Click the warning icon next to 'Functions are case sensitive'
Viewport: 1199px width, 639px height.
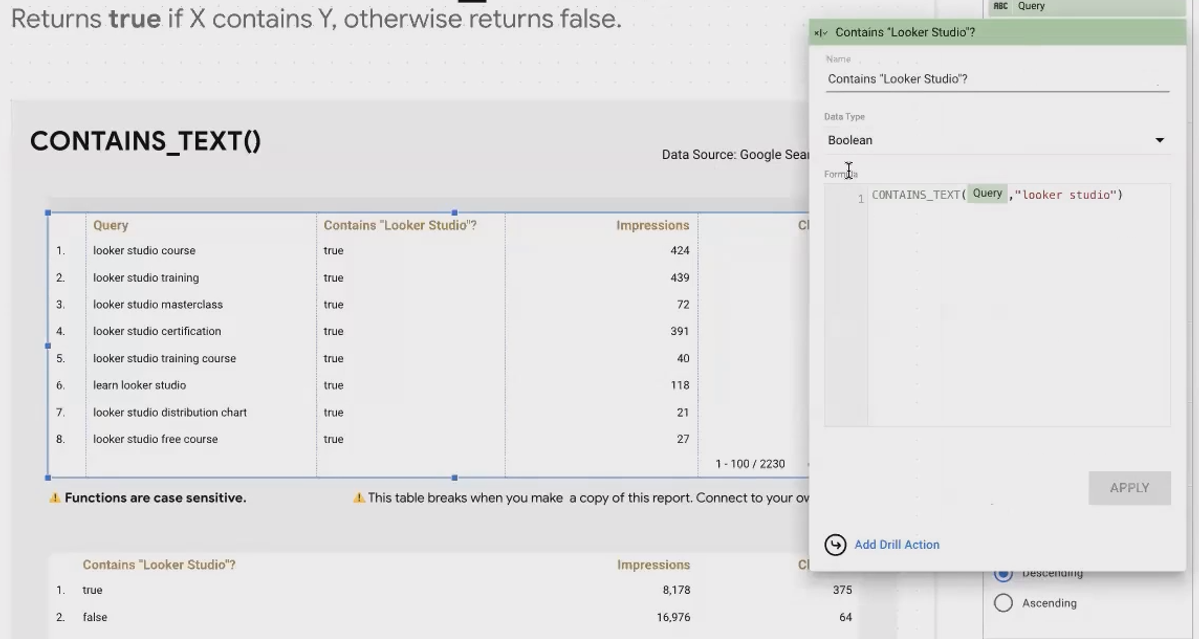55,498
